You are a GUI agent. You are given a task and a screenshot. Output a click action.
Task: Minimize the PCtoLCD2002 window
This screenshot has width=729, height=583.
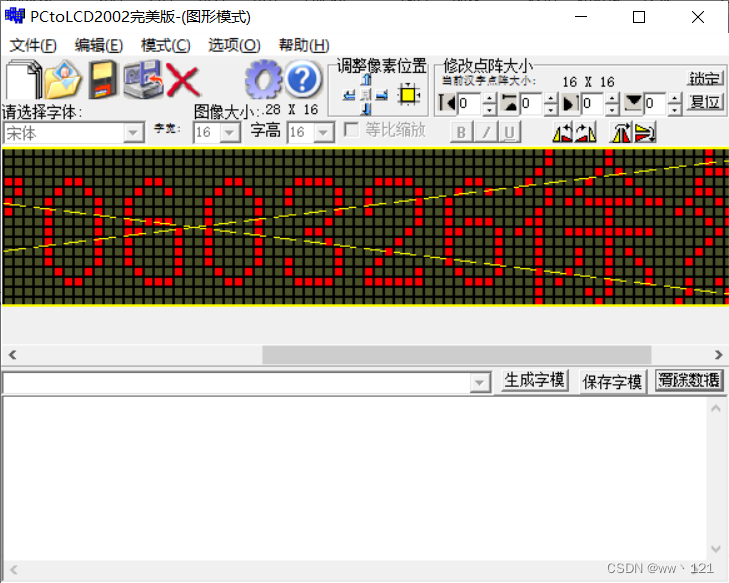[581, 17]
